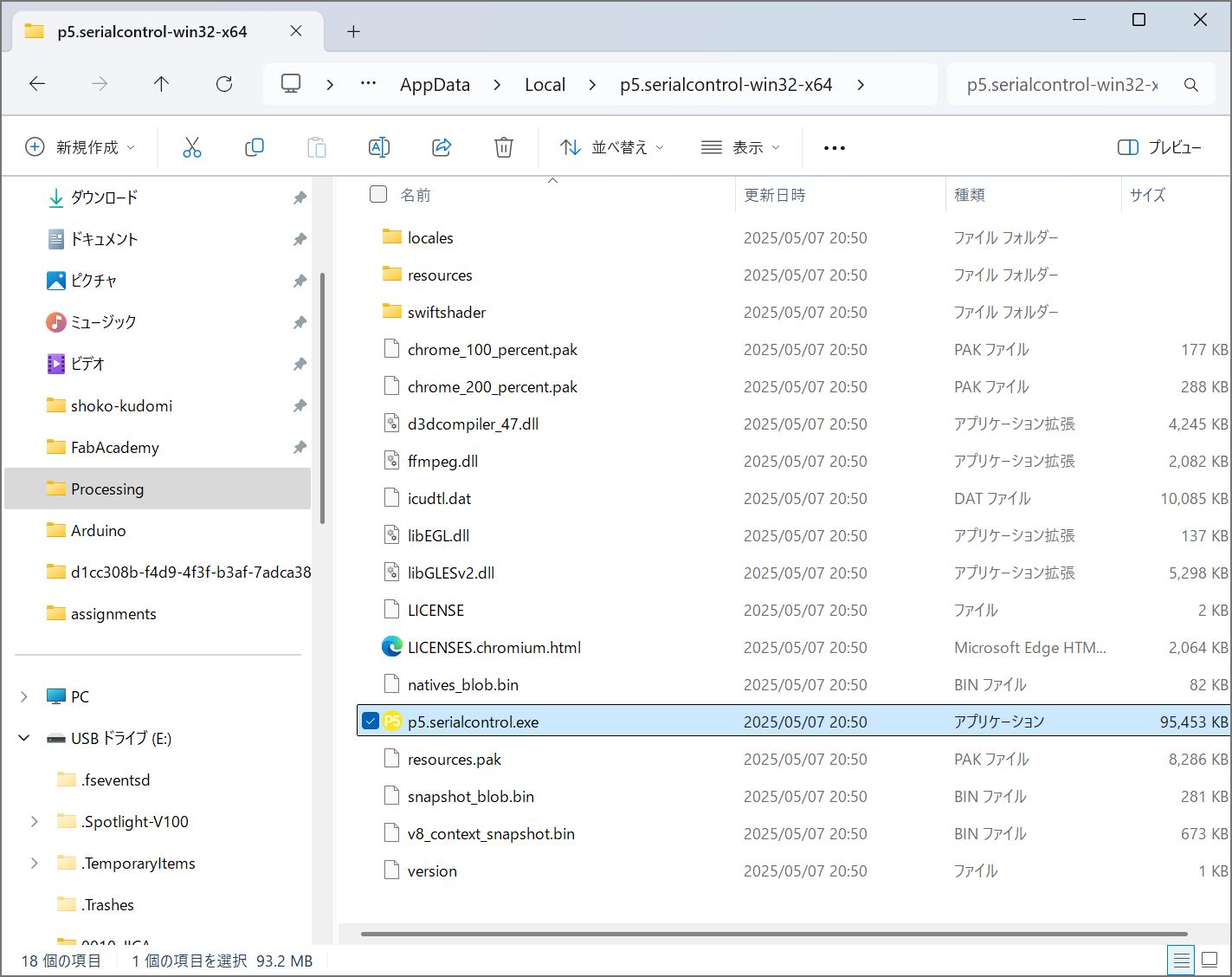Add a new Explorer tab

click(x=353, y=32)
